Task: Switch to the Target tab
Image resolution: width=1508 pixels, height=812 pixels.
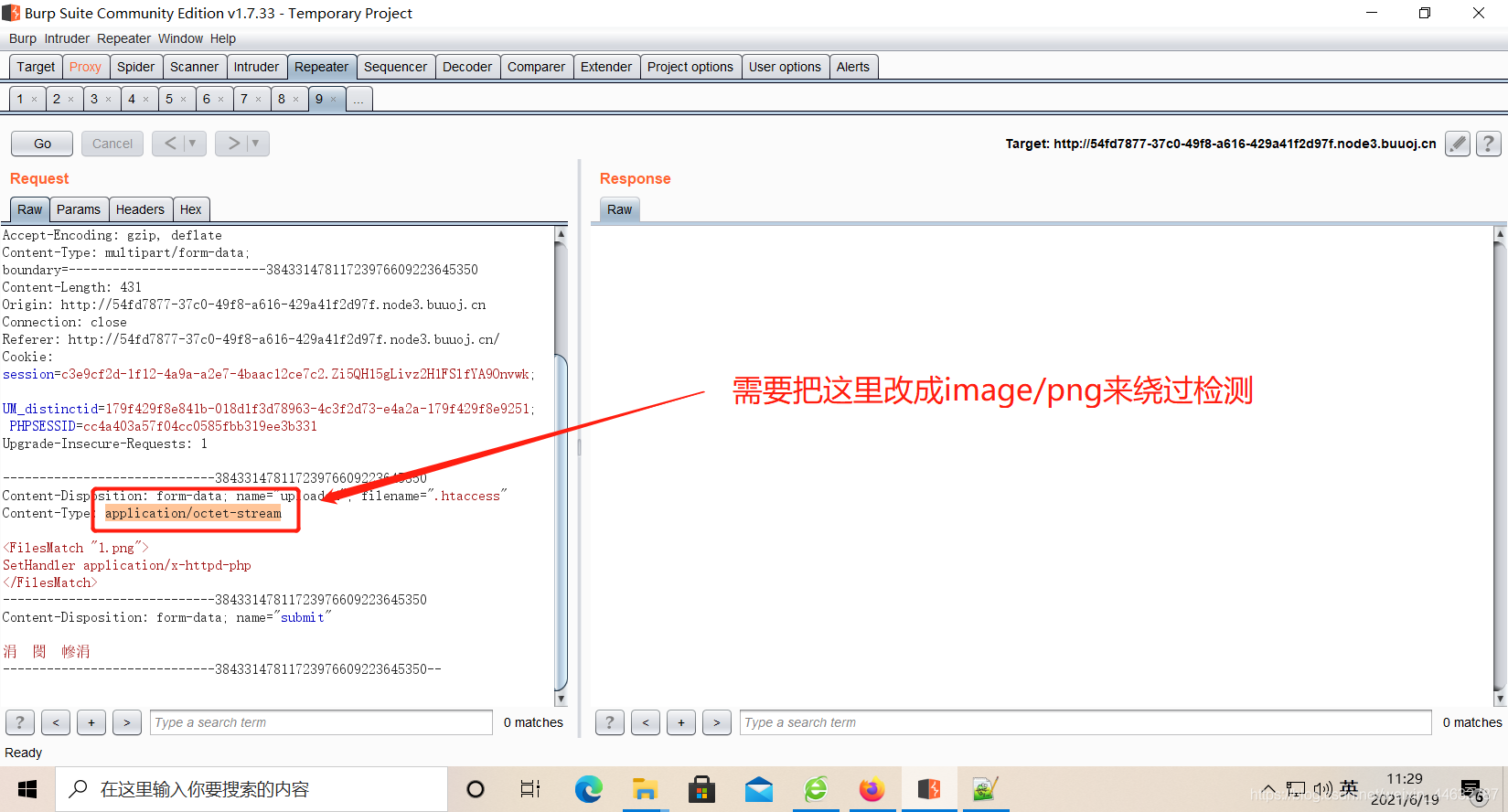Action: (36, 67)
